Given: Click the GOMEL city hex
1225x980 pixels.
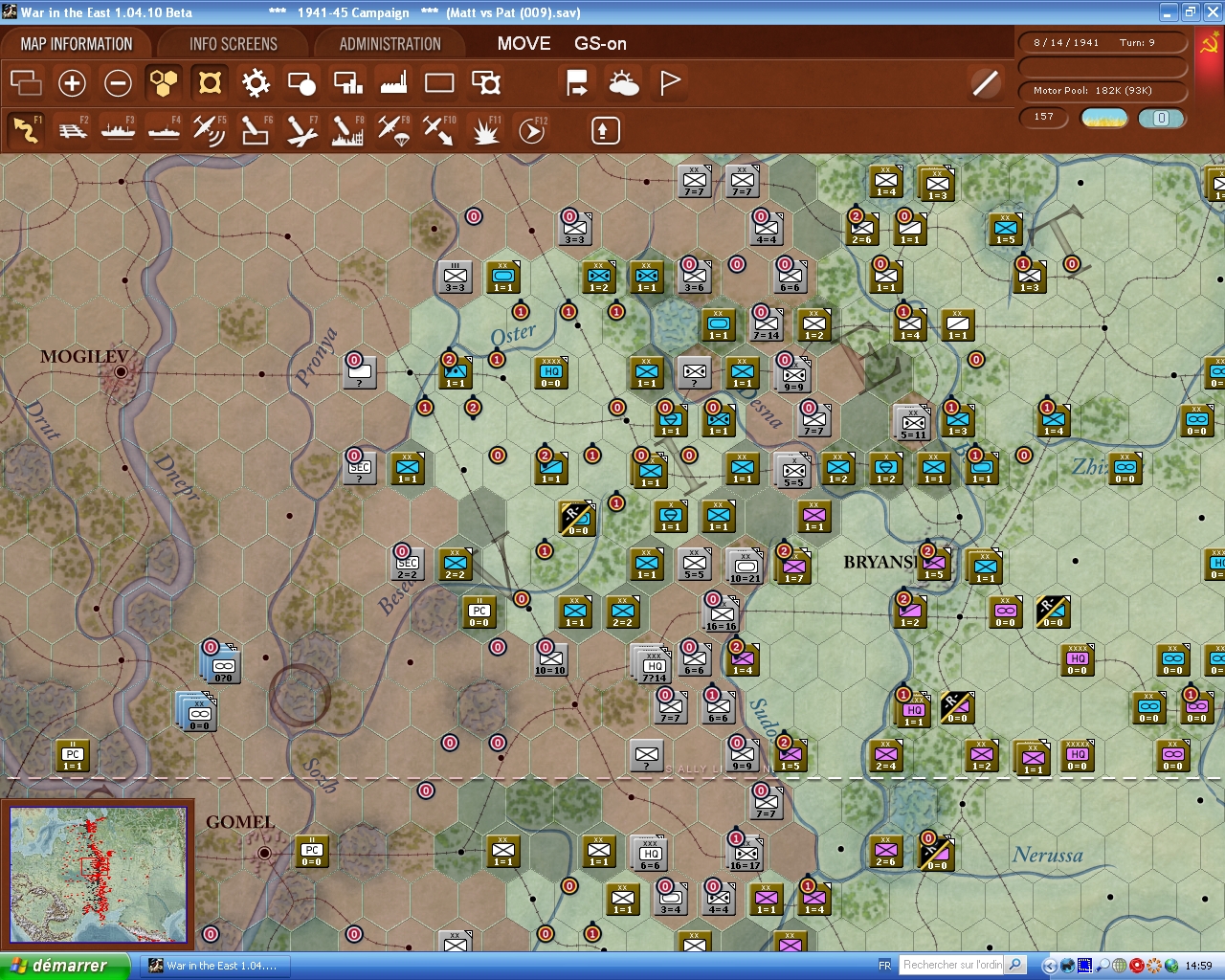Looking at the screenshot, I should coord(264,852).
